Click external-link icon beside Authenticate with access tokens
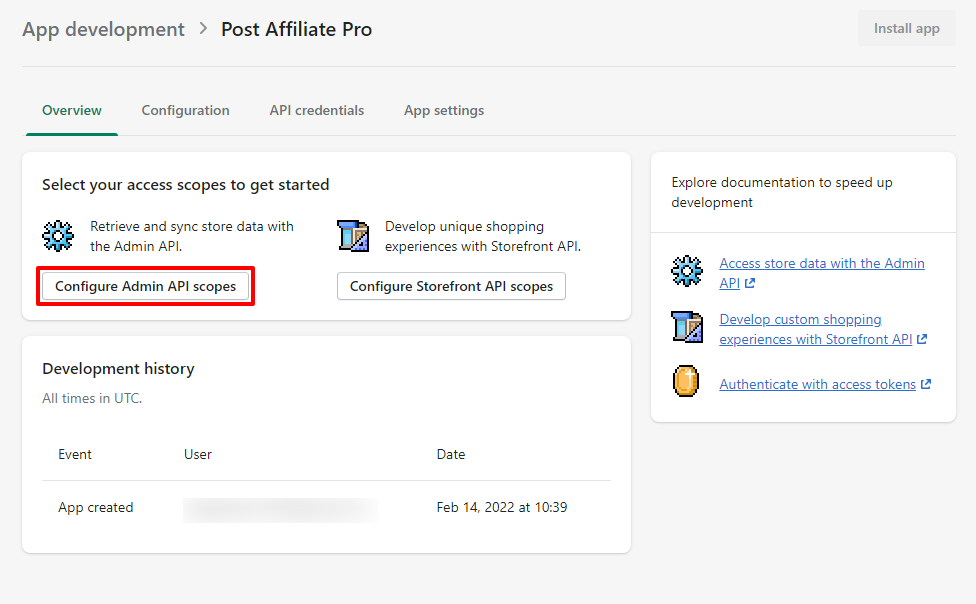The width and height of the screenshot is (976, 604). pos(926,385)
